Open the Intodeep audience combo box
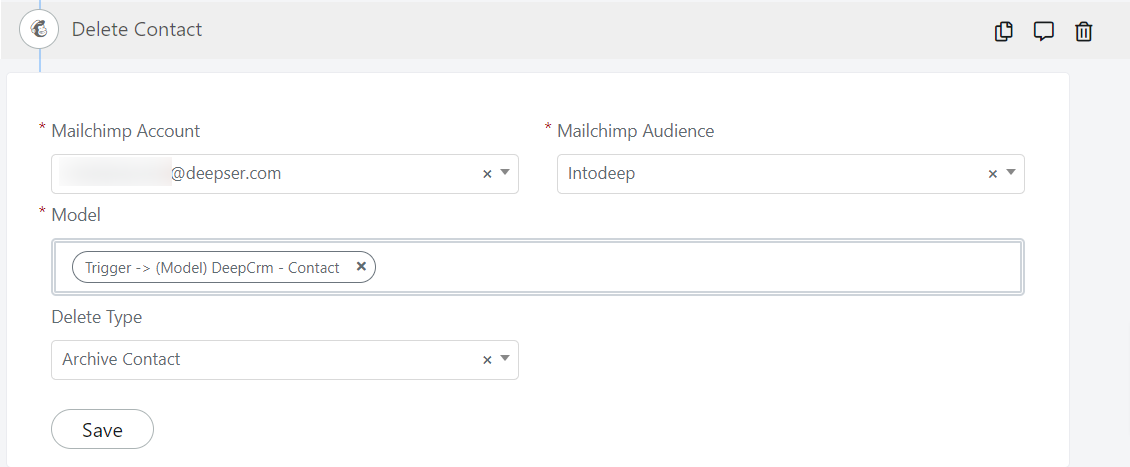 791,174
